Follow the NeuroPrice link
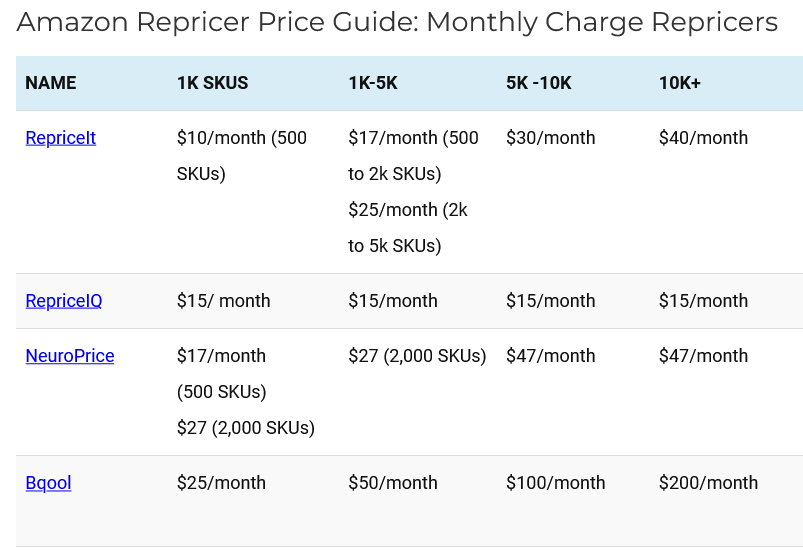The height and width of the screenshot is (553, 803). pyautogui.click(x=69, y=356)
